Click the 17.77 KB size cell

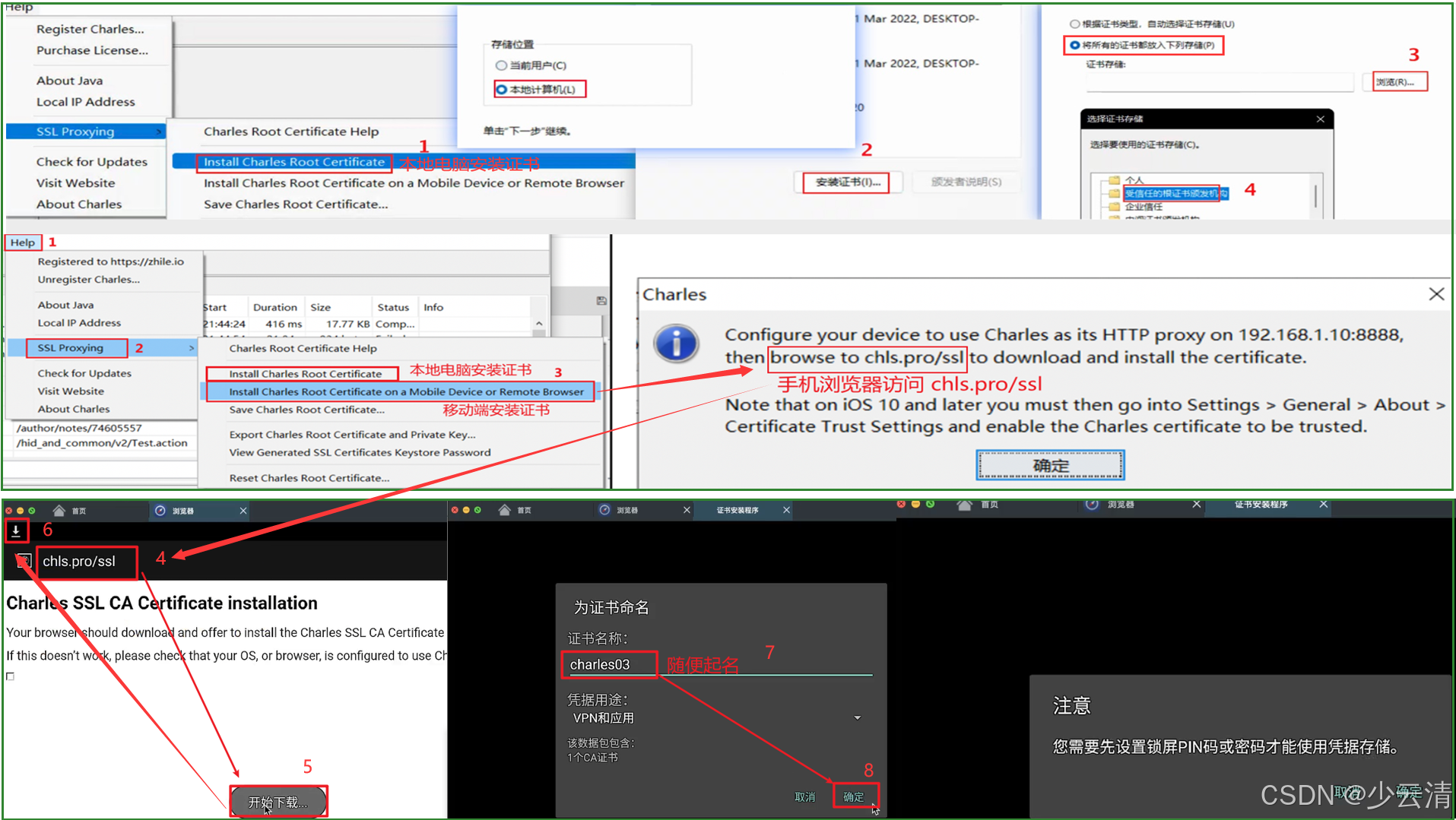coord(348,324)
